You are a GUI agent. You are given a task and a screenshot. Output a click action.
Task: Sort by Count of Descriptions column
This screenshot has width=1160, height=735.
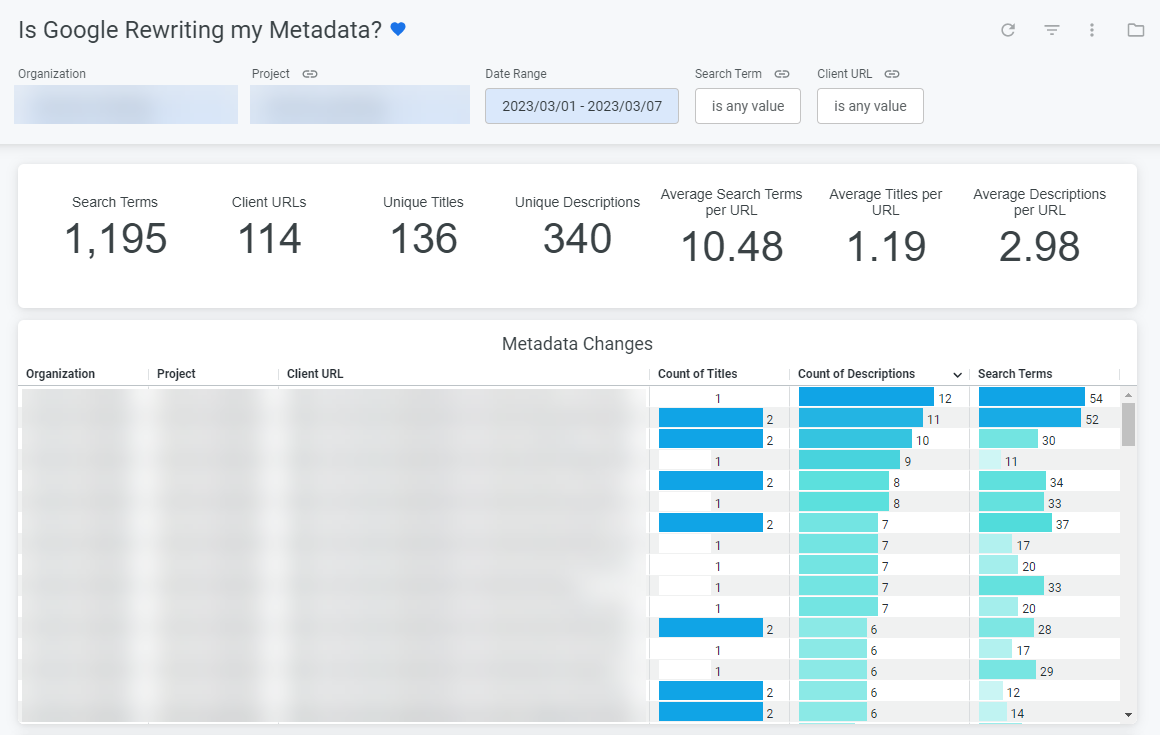856,374
